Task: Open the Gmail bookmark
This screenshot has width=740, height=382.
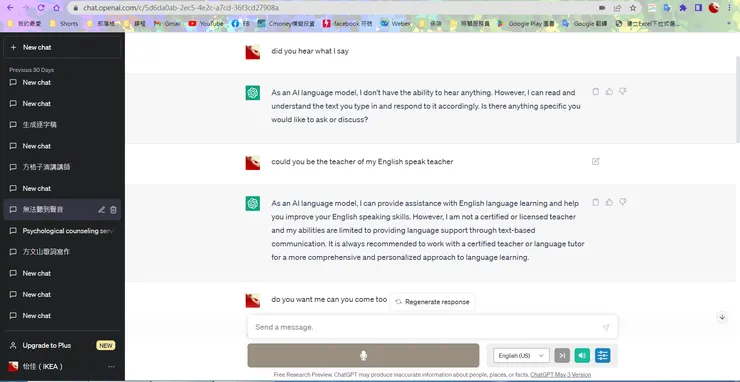Action: coord(167,24)
